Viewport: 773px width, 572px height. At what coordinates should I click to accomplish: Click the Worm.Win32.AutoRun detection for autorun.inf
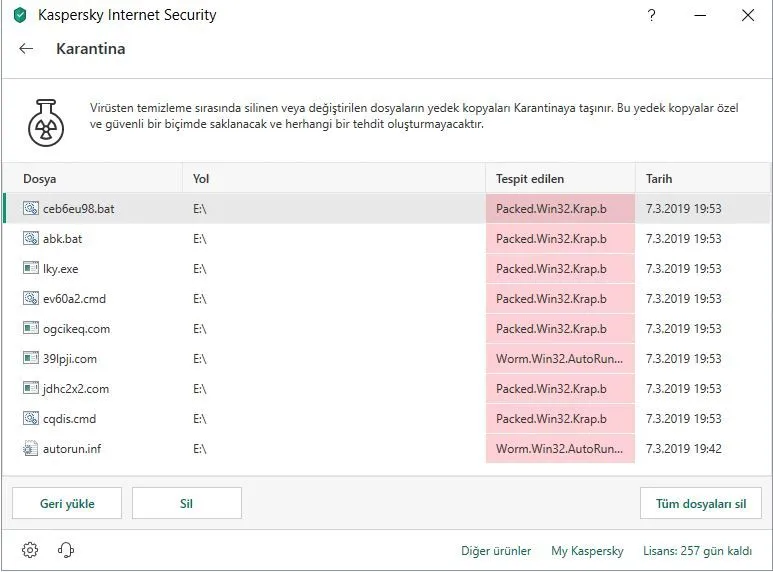point(560,449)
